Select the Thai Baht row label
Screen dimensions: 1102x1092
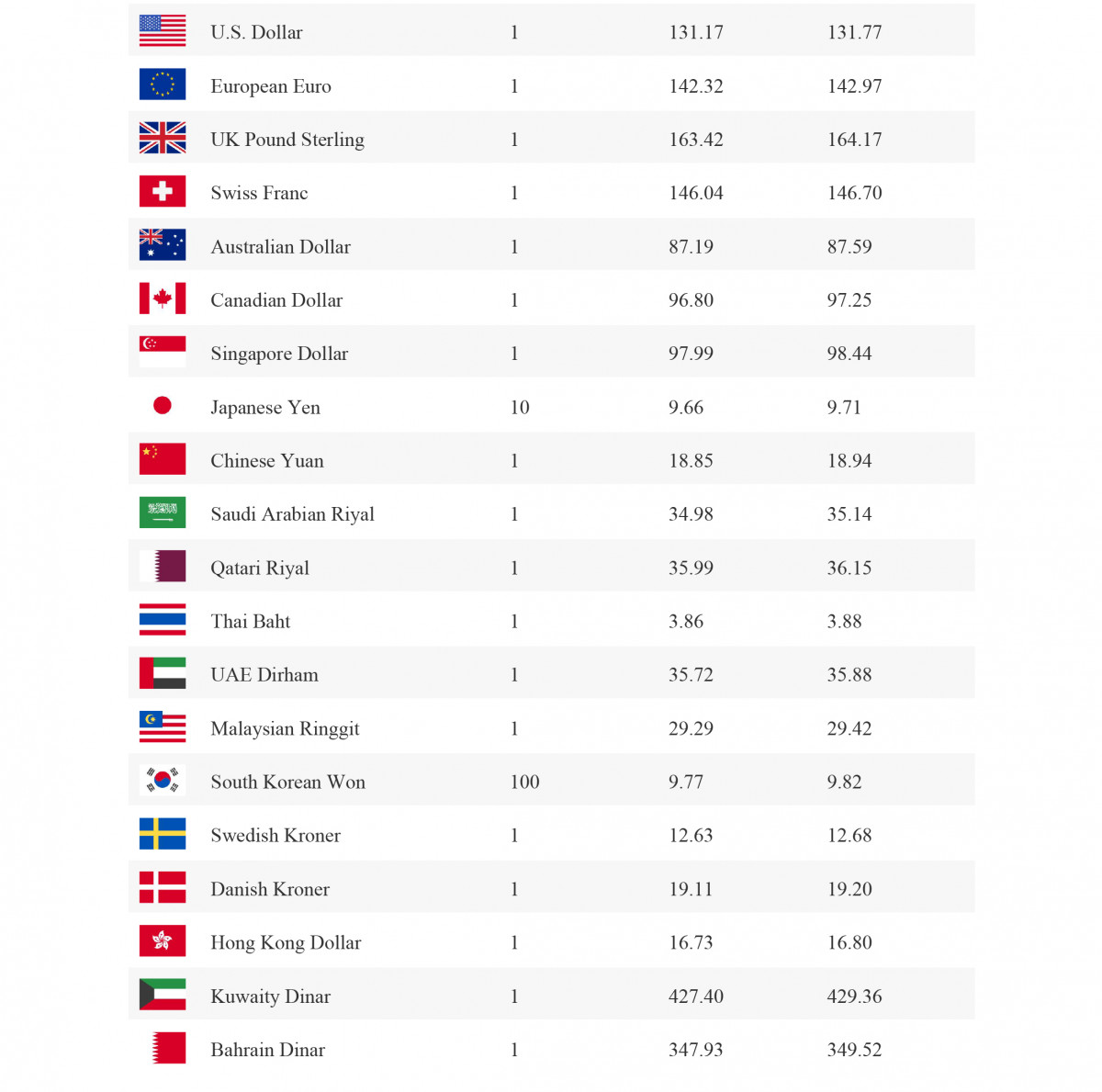click(x=250, y=621)
